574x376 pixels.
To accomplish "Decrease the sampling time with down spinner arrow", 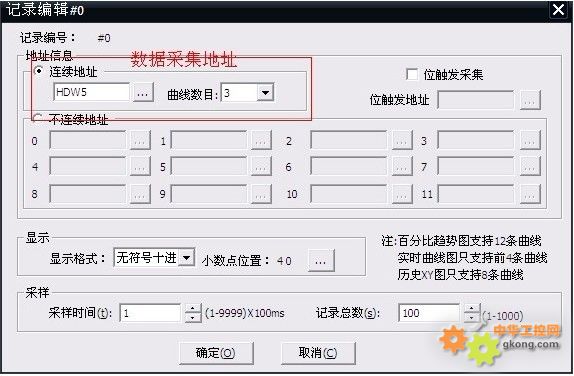I will pyautogui.click(x=193, y=318).
